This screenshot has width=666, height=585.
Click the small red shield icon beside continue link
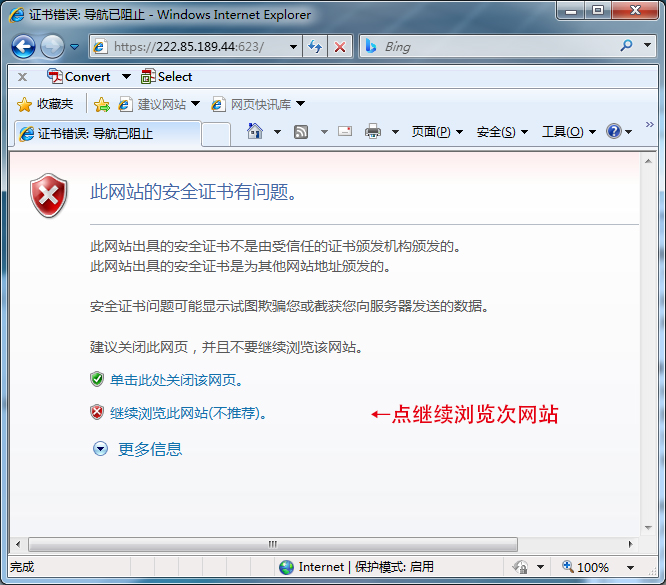(97, 412)
